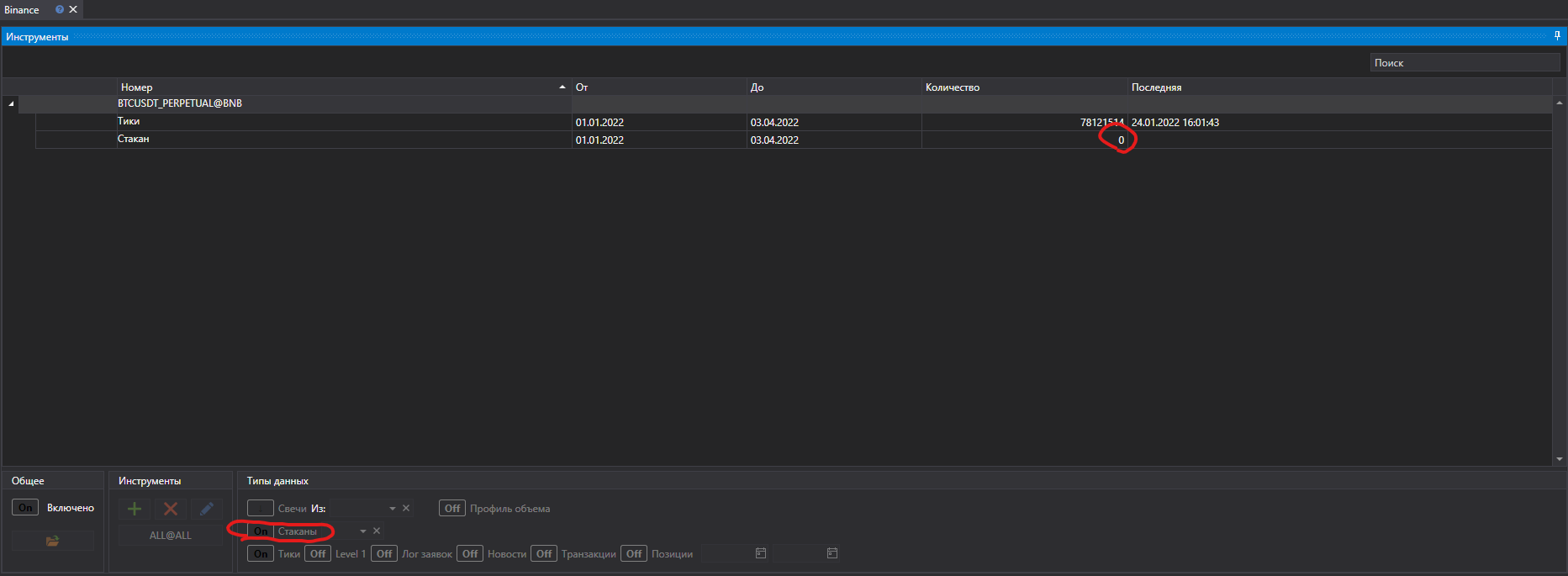Open the first date picker calendar icon
This screenshot has width=1568, height=576.
click(761, 553)
